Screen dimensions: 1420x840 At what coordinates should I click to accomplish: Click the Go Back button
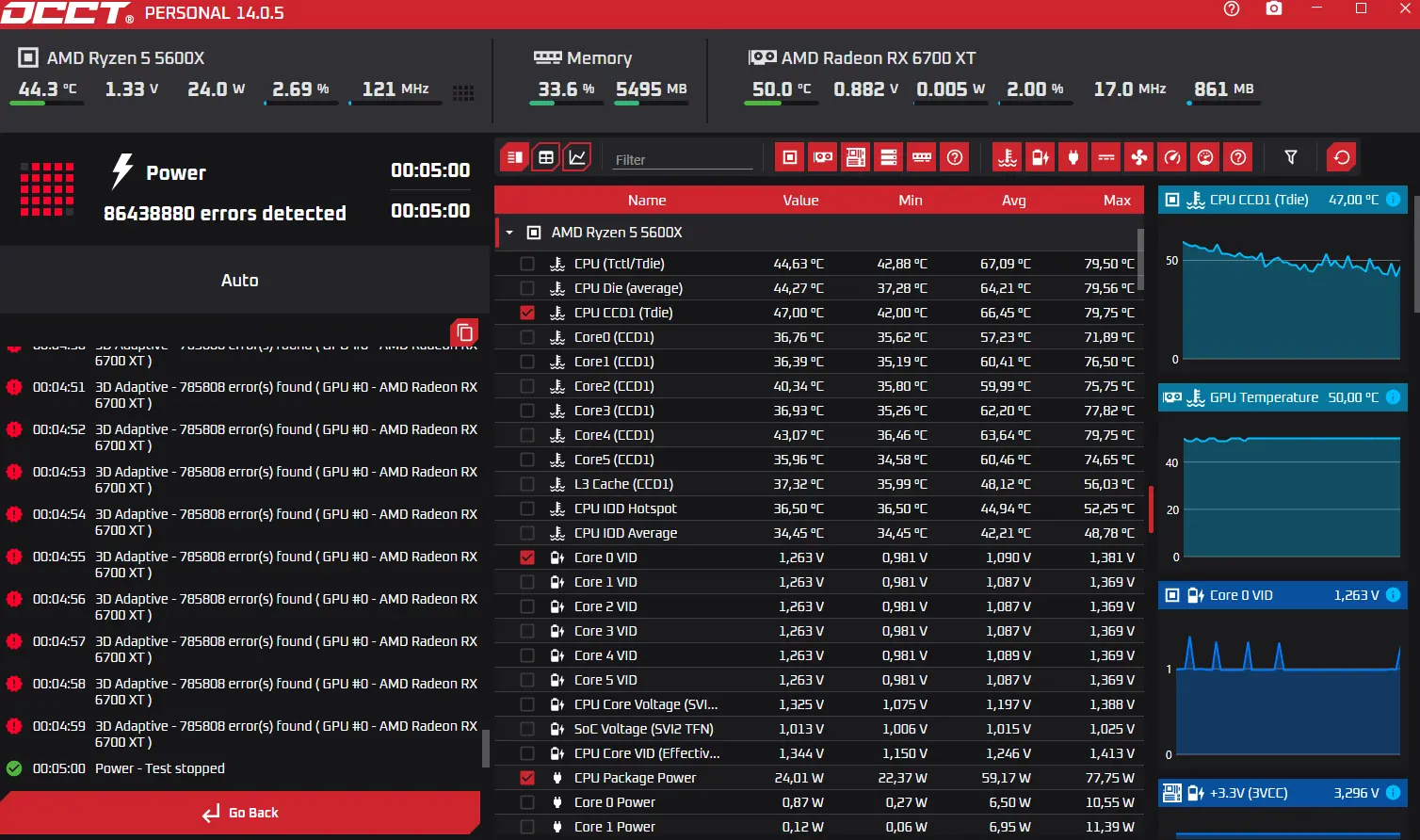(240, 813)
